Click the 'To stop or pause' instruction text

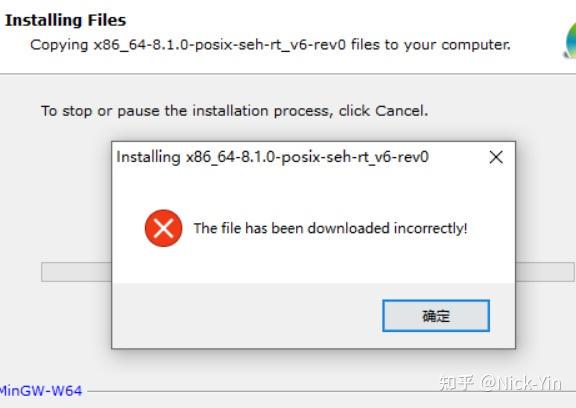(234, 111)
